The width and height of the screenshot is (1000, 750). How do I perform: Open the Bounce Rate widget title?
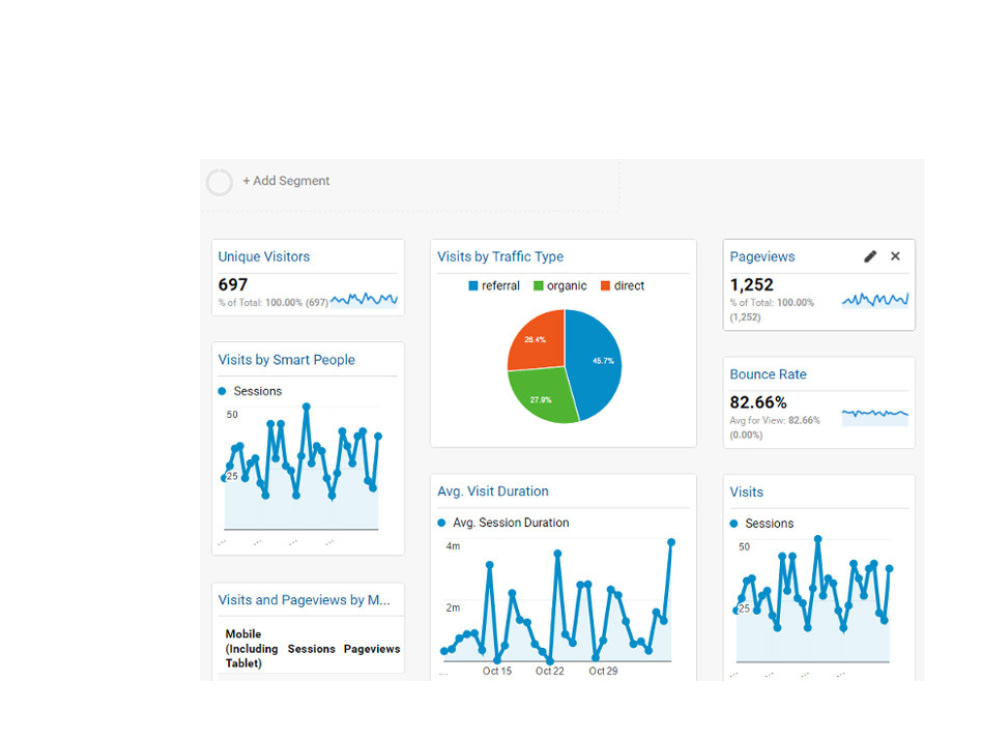[767, 374]
